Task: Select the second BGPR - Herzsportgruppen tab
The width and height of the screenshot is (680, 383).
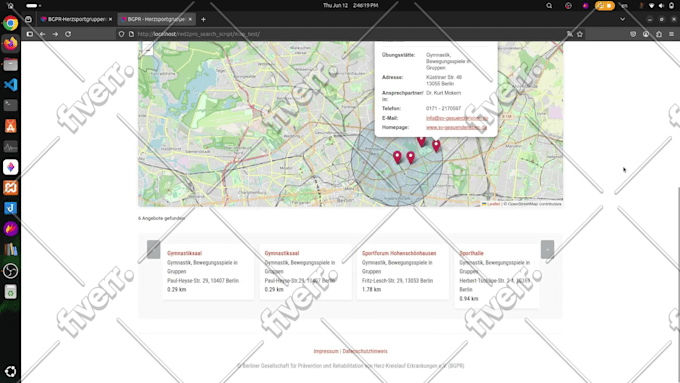Action: [157, 19]
